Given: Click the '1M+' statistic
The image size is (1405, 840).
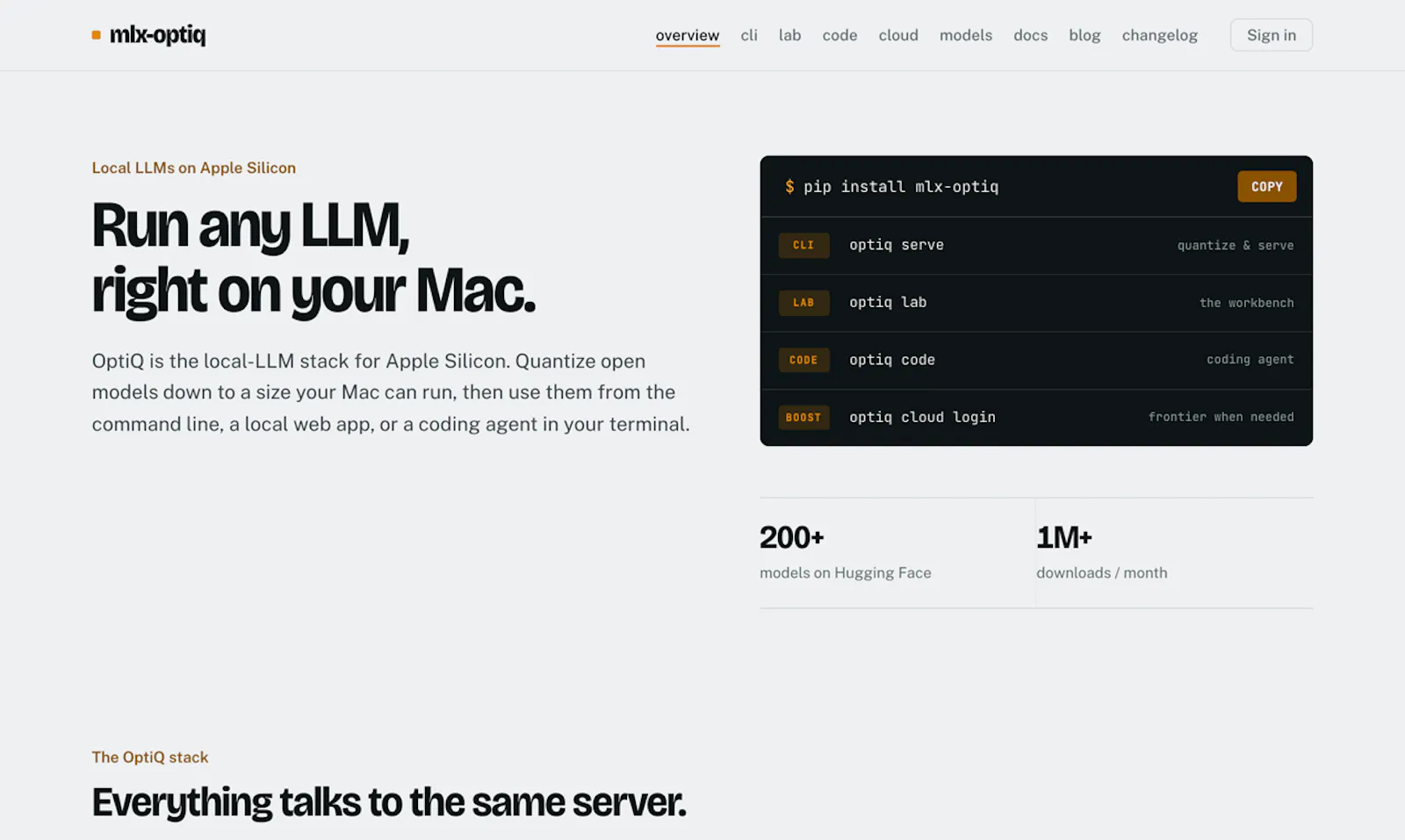Looking at the screenshot, I should point(1064,537).
